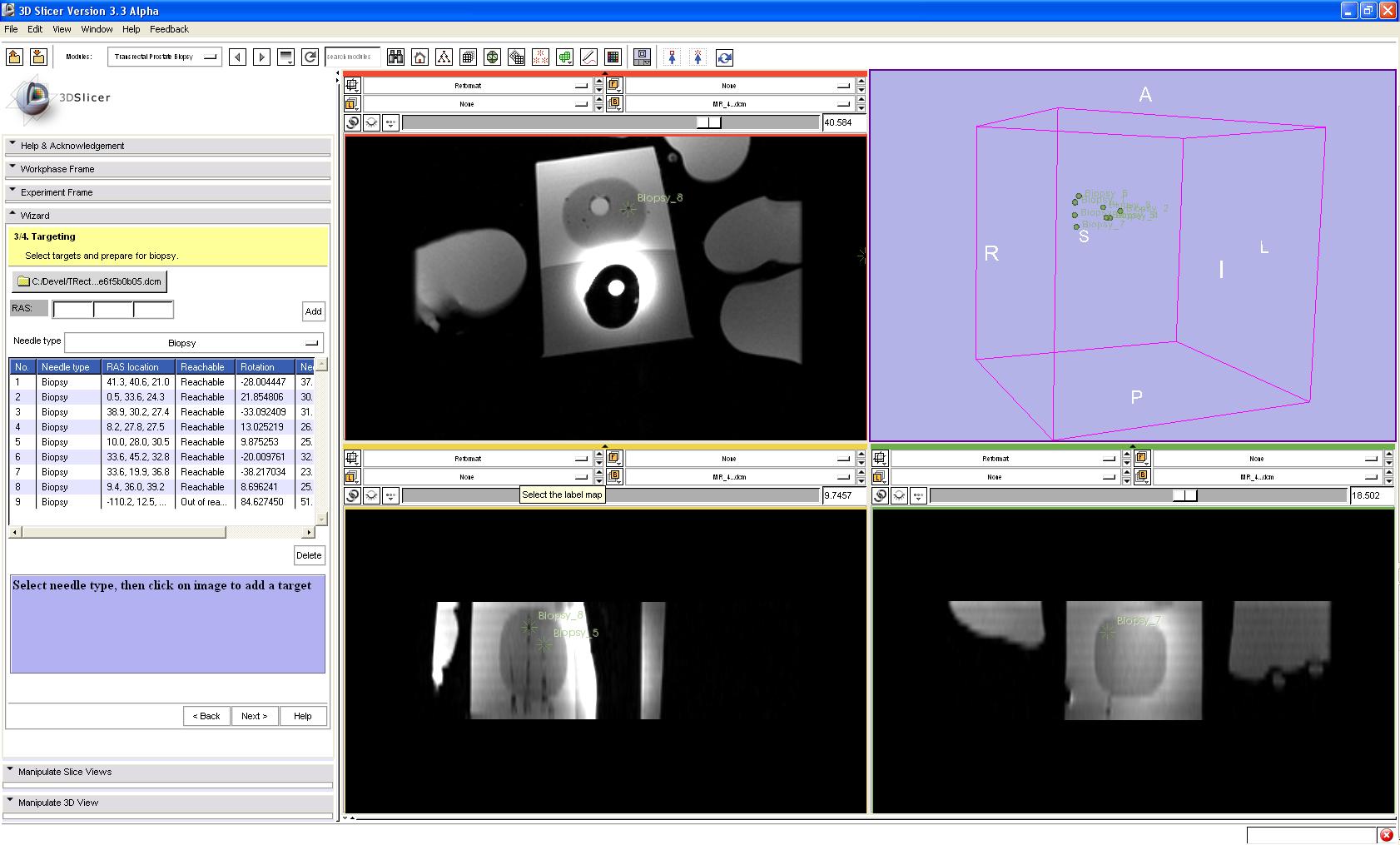Open the layout chooser toolbar icon

click(642, 57)
